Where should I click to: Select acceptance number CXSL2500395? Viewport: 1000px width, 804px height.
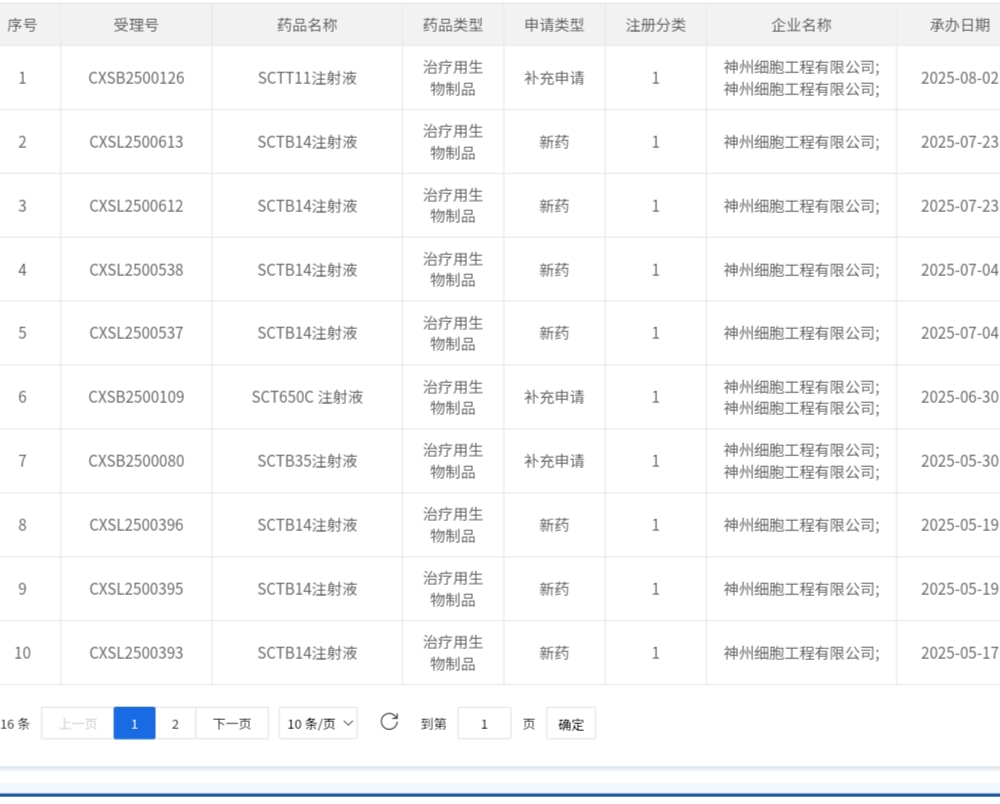[136, 588]
